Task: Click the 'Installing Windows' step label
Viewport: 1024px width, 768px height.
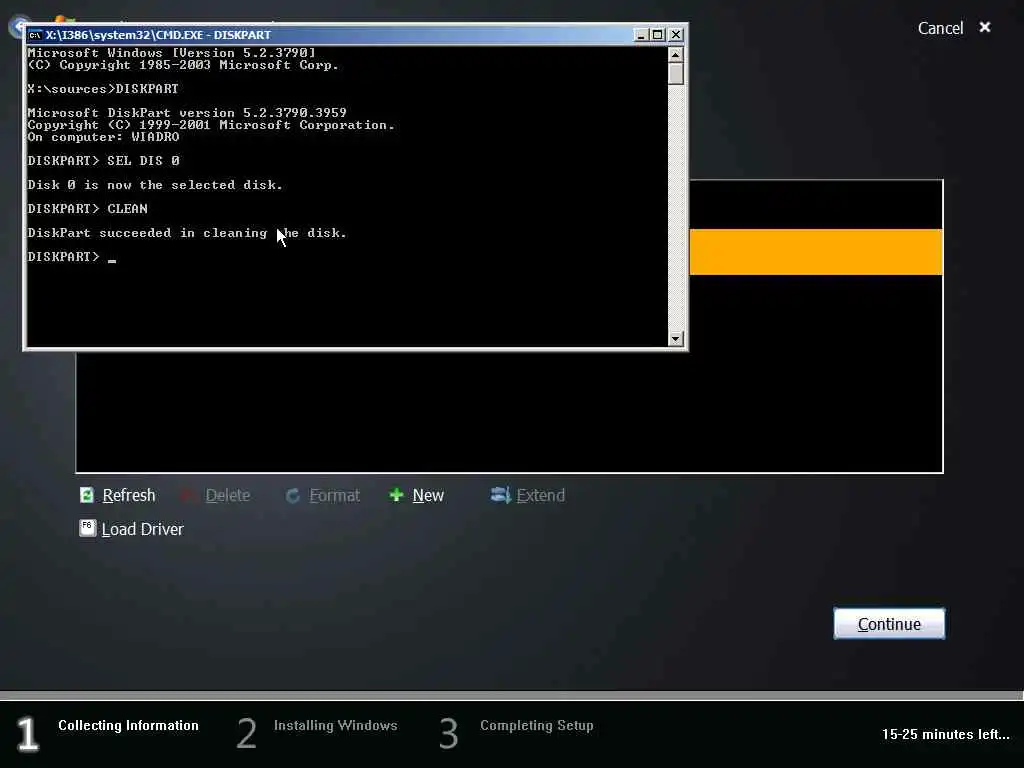Action: [x=336, y=726]
